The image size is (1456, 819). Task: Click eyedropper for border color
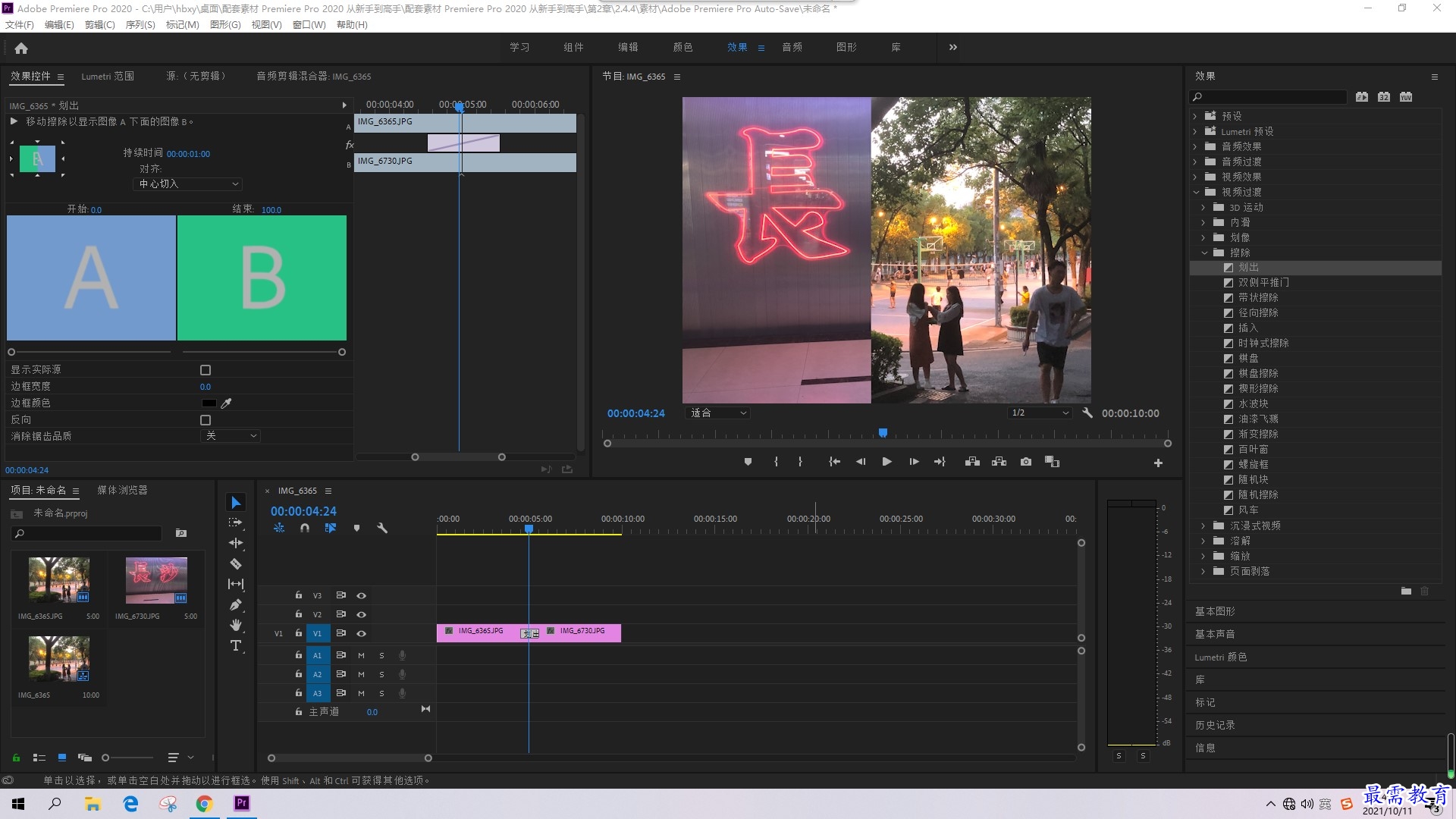point(226,403)
